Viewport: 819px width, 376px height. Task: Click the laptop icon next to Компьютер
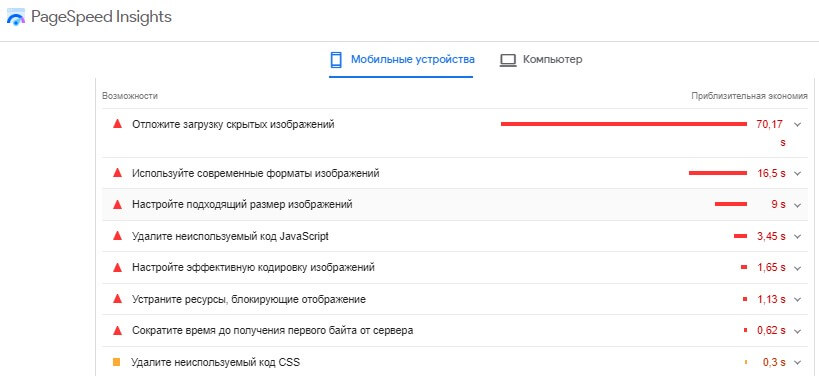pos(508,60)
